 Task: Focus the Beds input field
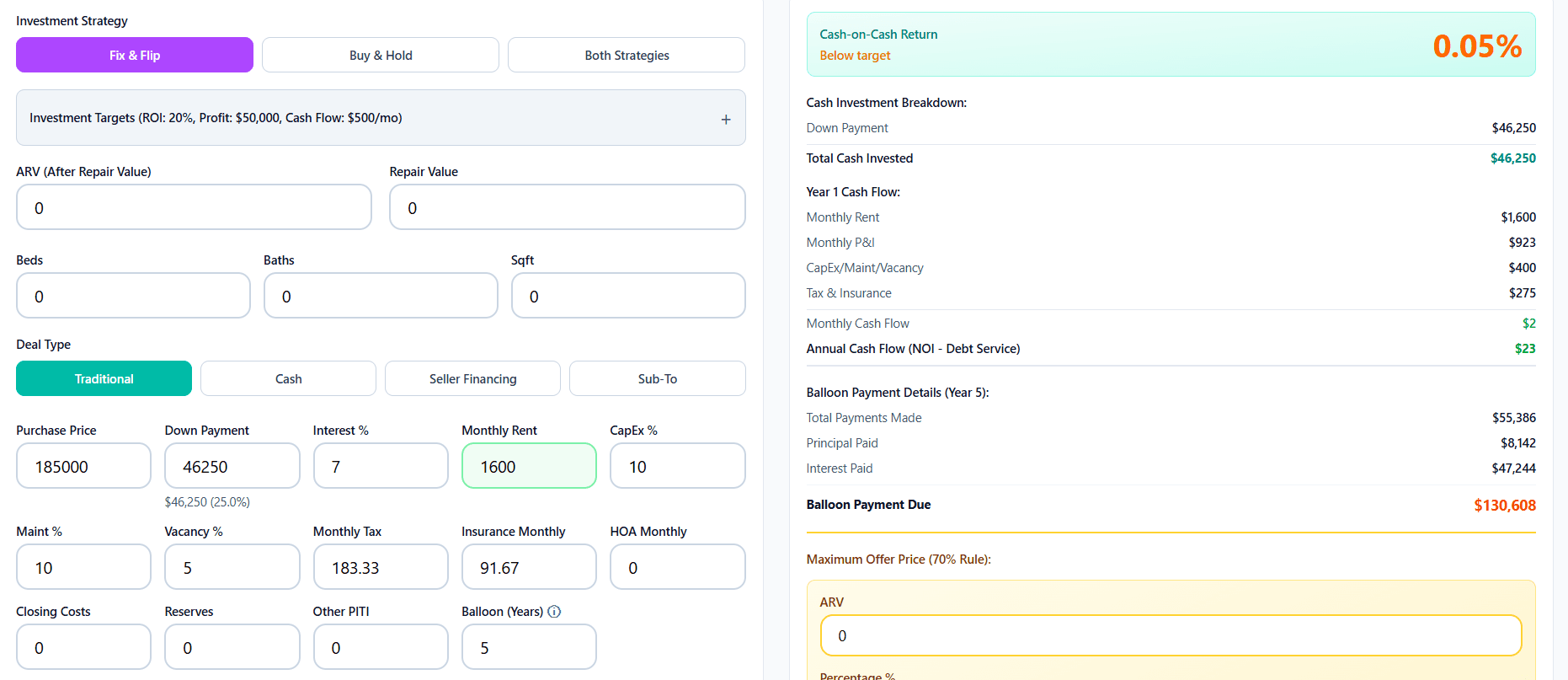pyautogui.click(x=133, y=296)
